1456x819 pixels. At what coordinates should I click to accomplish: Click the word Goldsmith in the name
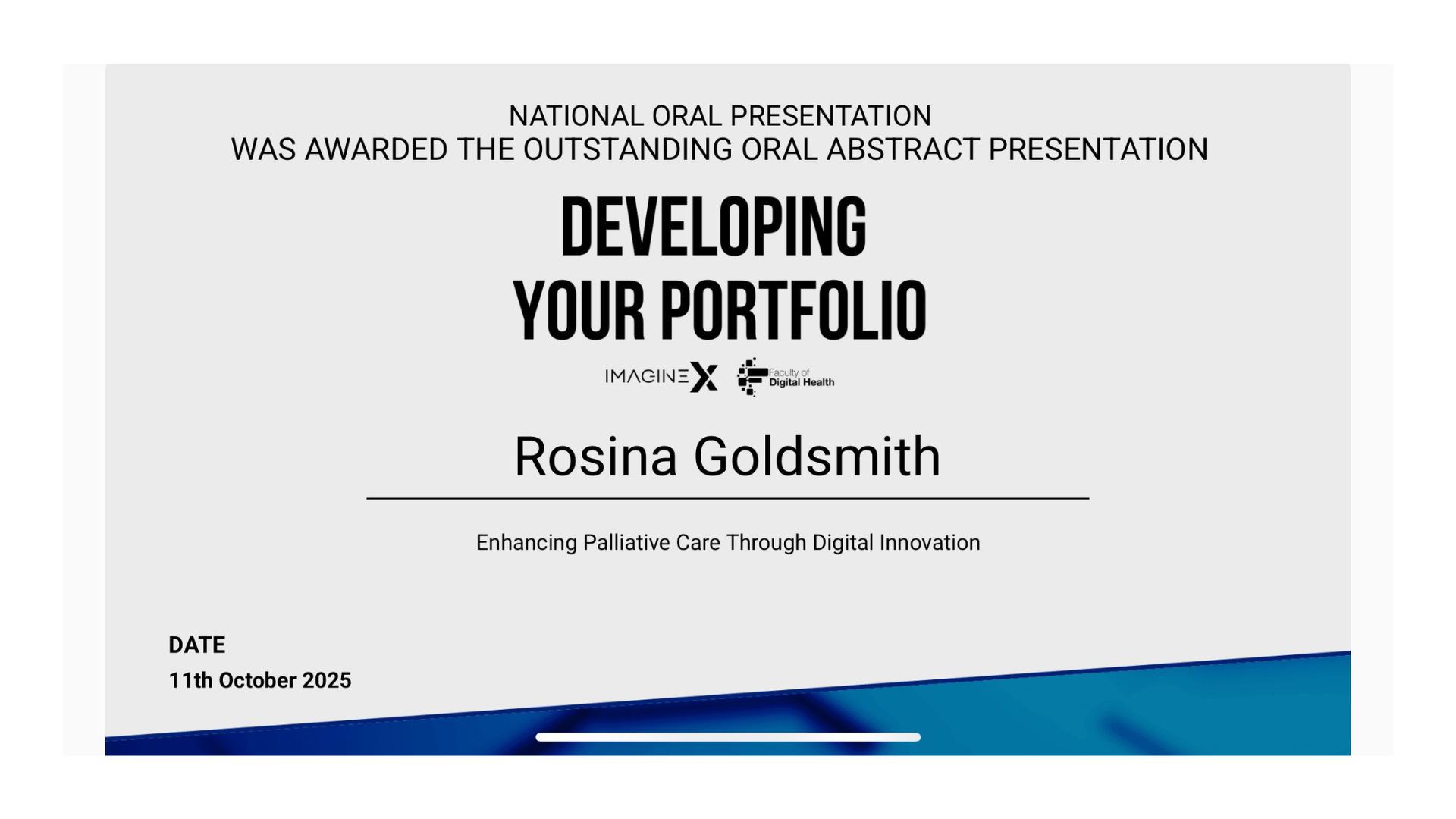point(817,457)
